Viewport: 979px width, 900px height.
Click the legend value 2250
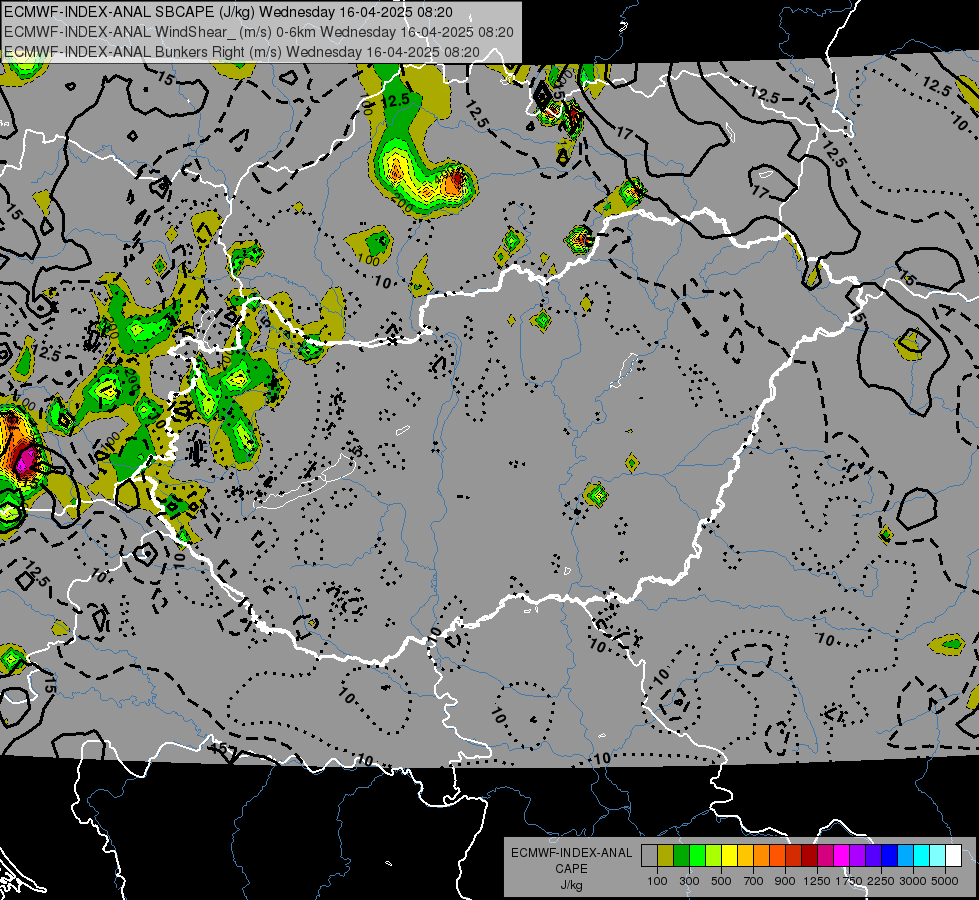point(881,881)
